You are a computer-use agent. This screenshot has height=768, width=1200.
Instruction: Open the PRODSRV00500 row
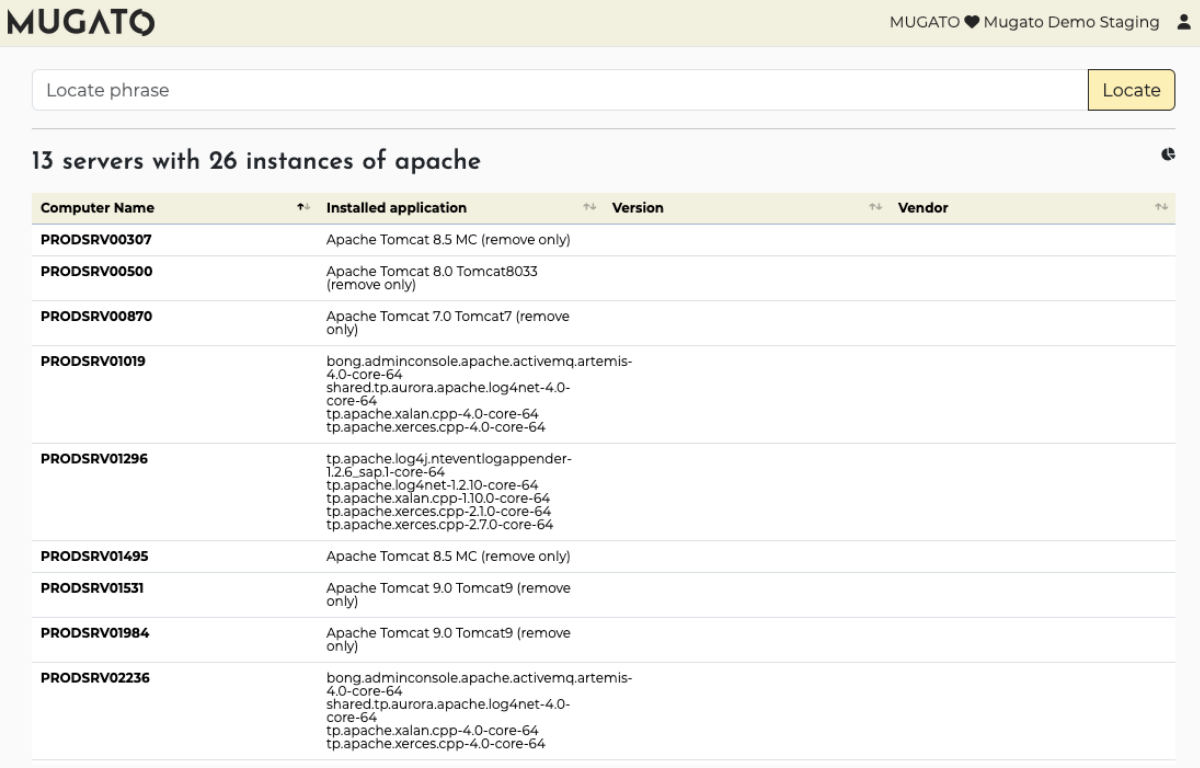[x=96, y=271]
